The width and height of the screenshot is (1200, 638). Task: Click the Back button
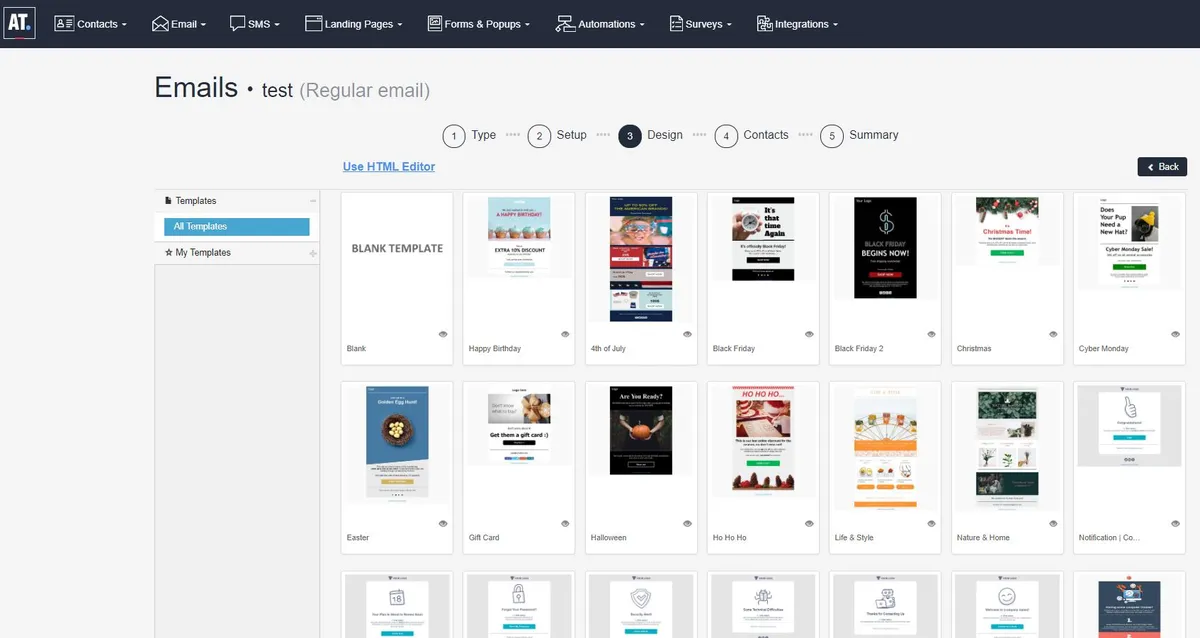click(x=1162, y=167)
